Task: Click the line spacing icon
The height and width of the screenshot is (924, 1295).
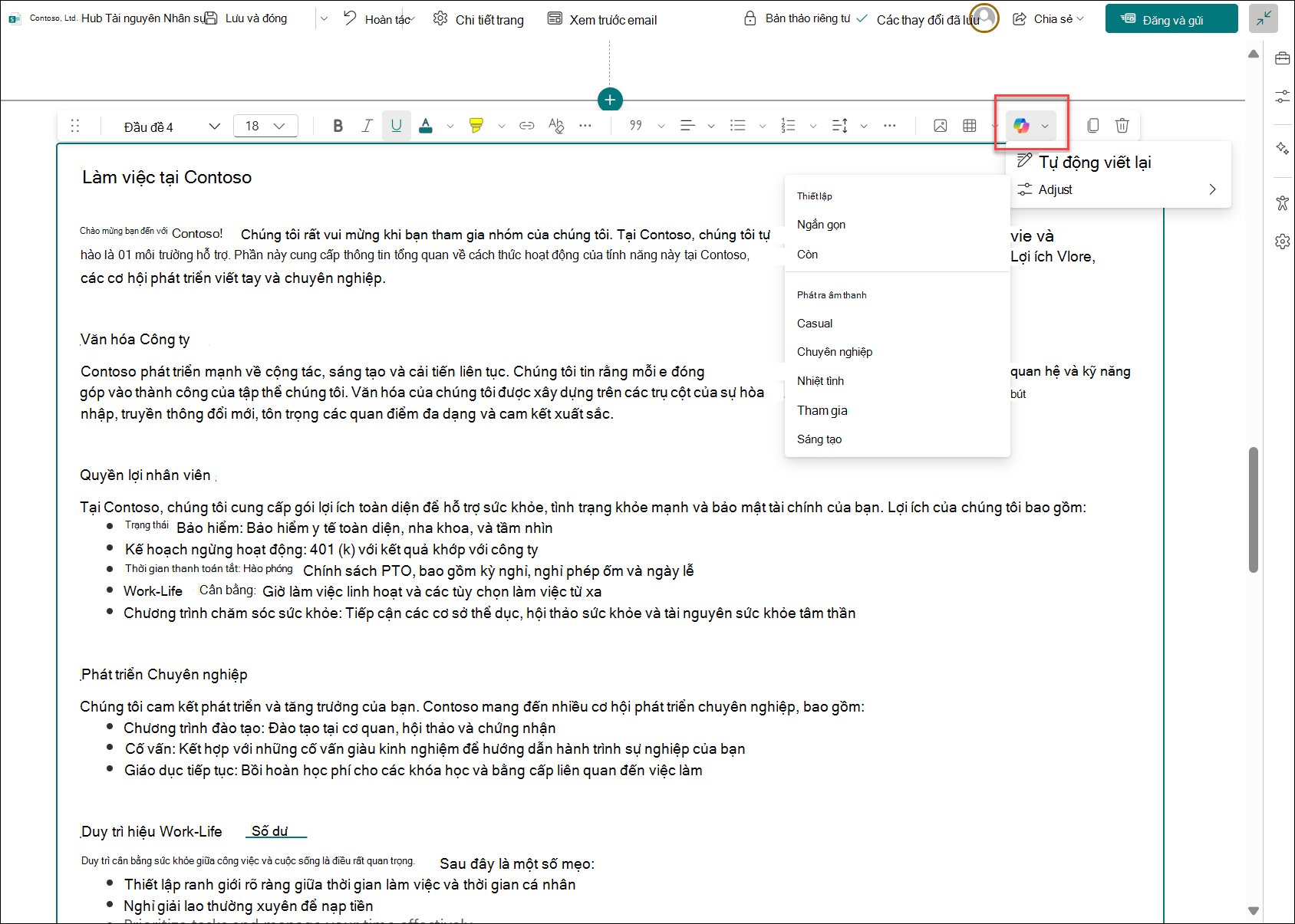Action: pos(840,126)
